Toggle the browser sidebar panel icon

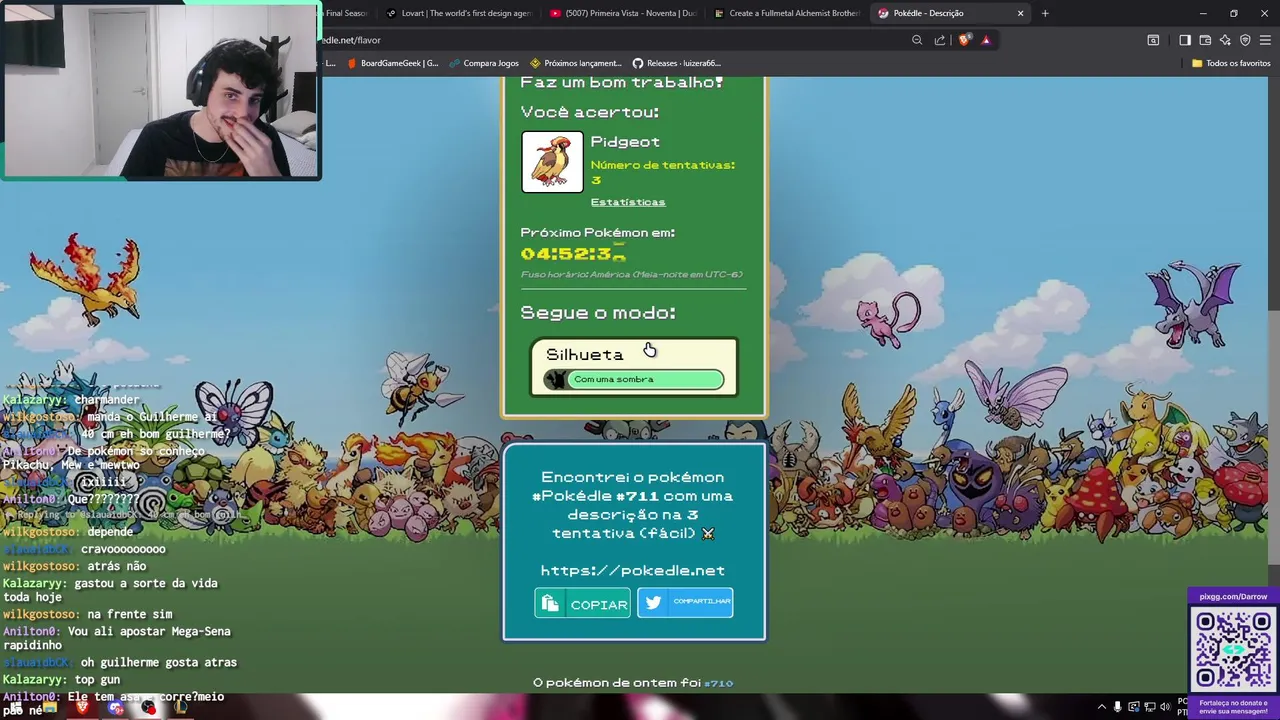click(x=1185, y=40)
